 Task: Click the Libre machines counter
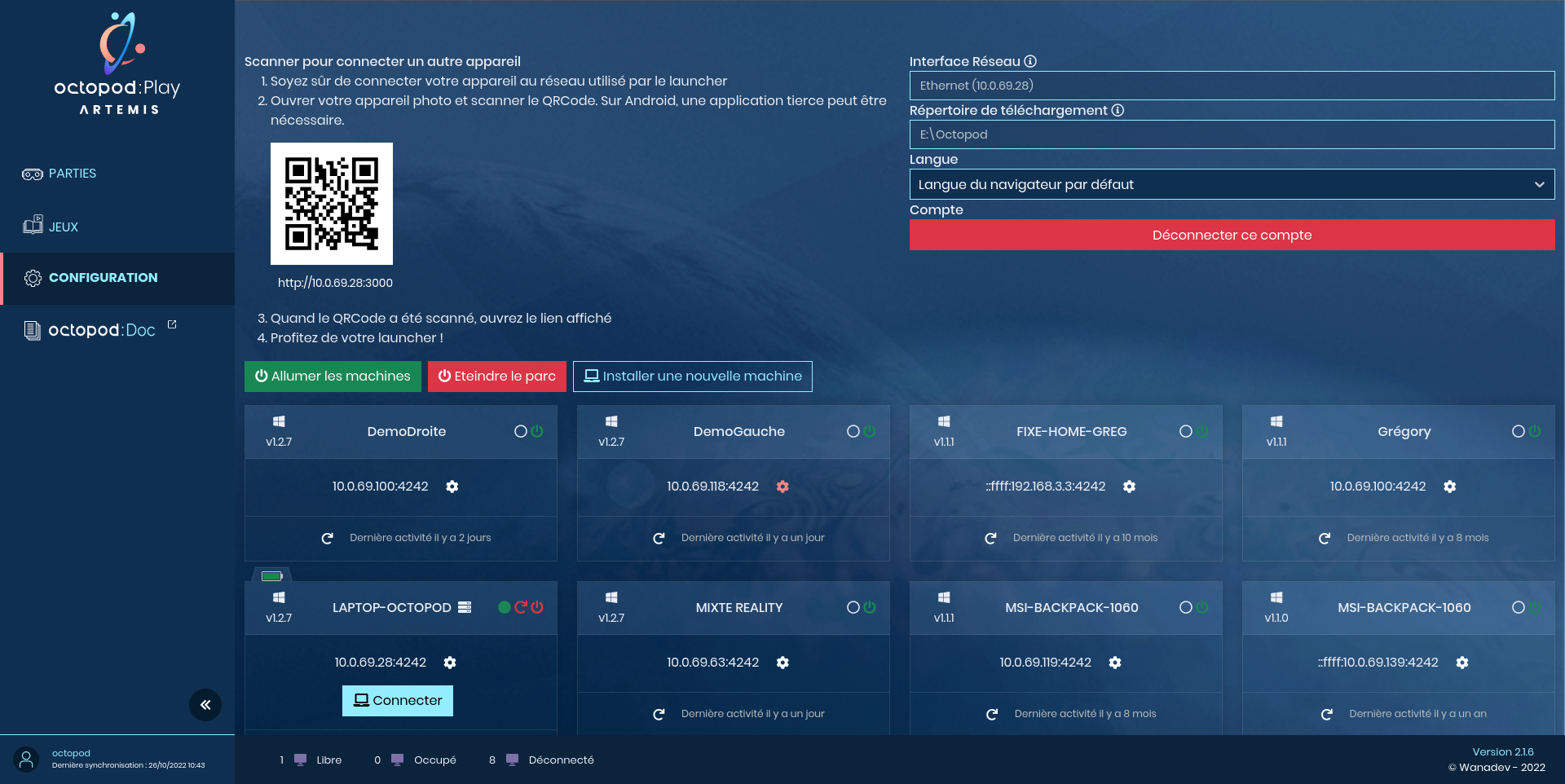coord(311,760)
